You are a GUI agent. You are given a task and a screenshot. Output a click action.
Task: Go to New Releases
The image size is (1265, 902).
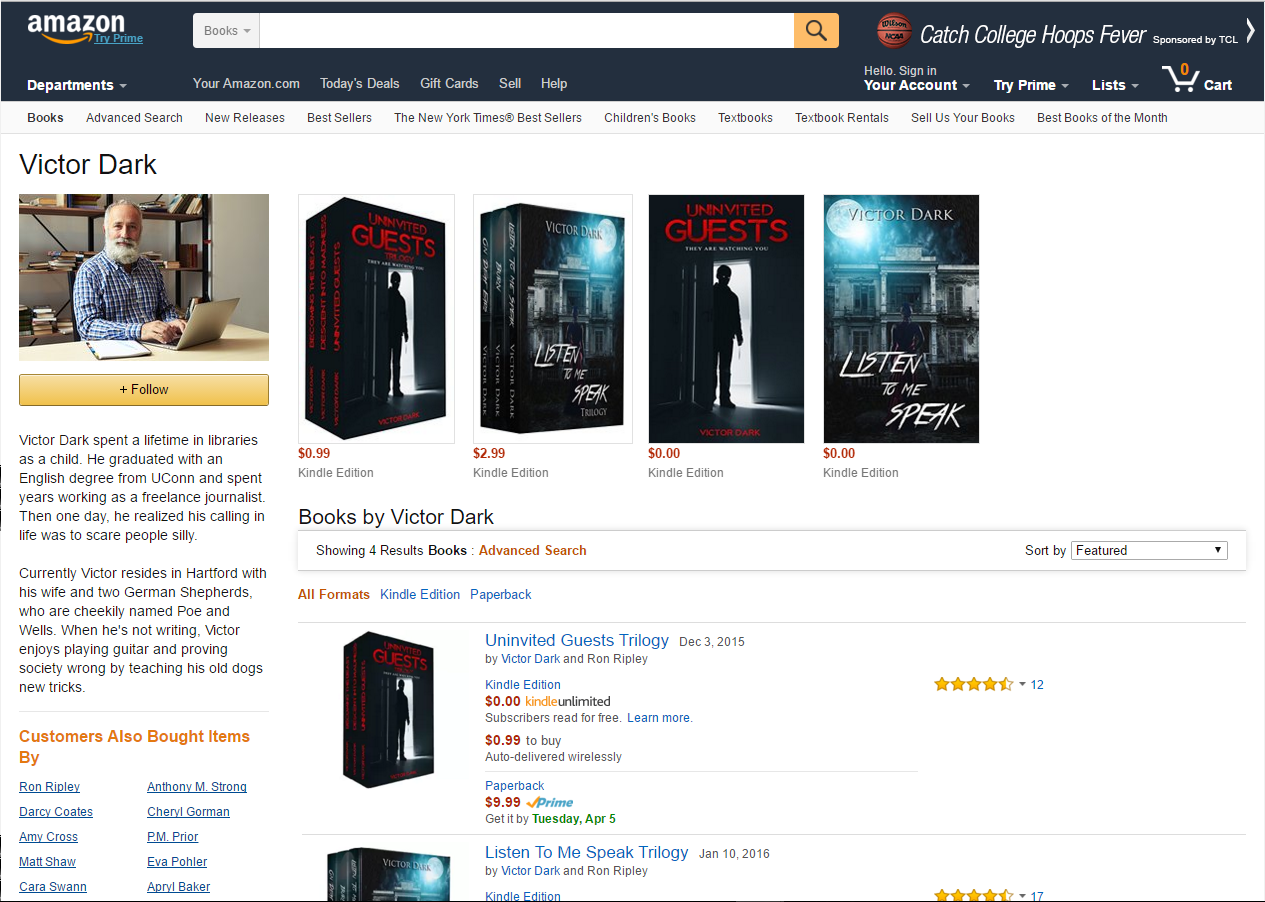coord(245,118)
